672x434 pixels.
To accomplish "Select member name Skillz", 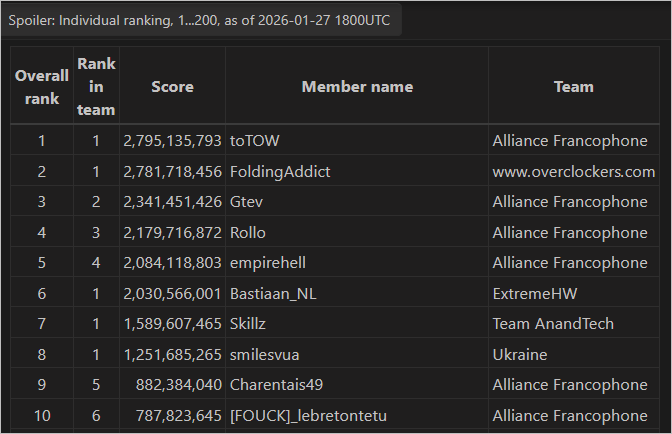I will coord(249,324).
